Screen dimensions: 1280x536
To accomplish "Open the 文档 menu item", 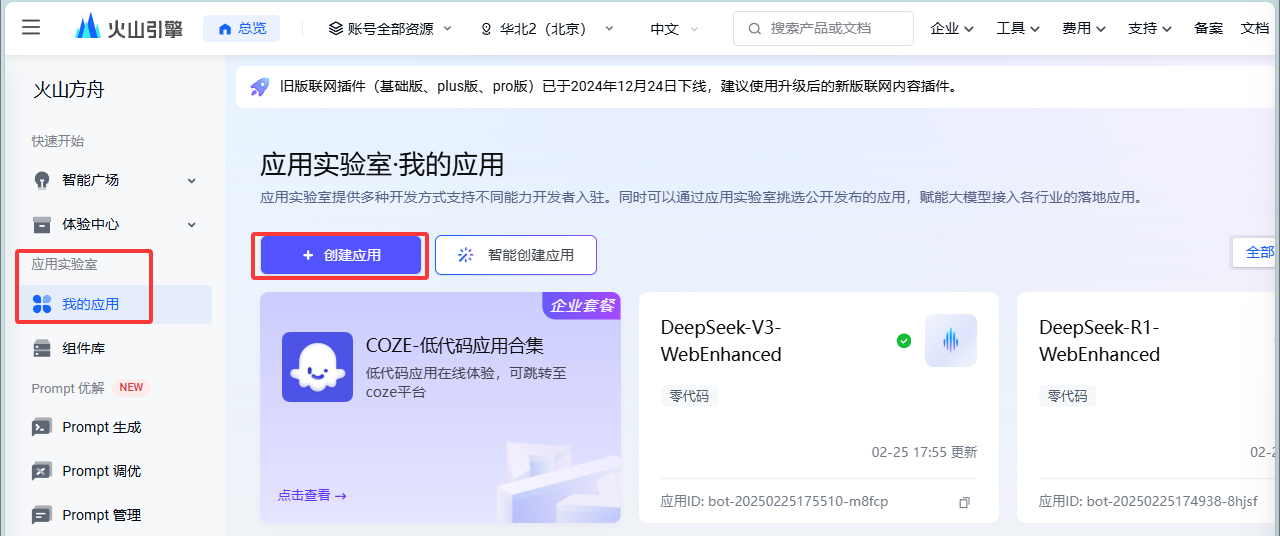I will (1255, 28).
